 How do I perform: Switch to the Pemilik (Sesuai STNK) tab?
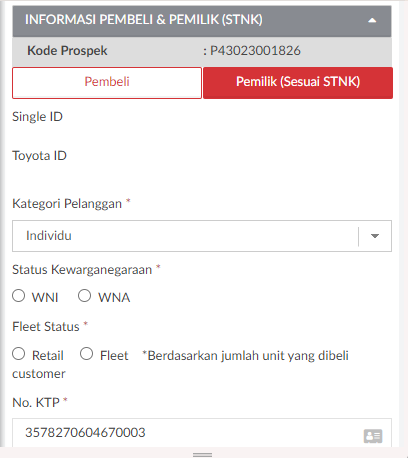(298, 82)
